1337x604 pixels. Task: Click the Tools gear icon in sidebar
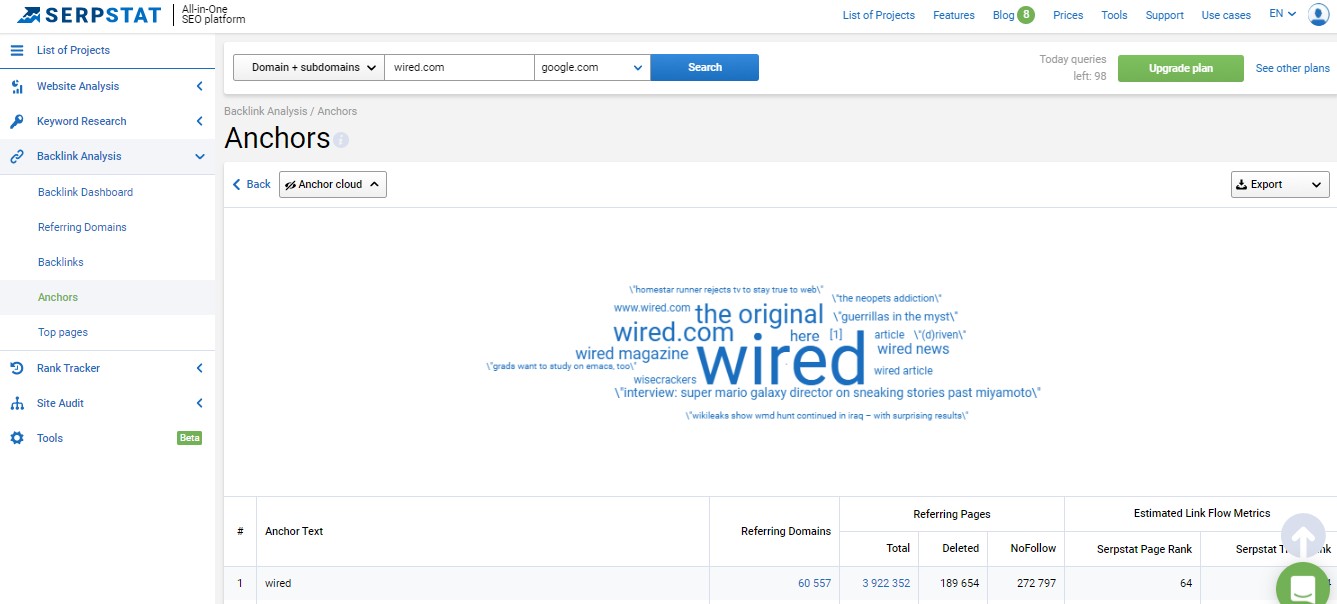click(x=17, y=438)
